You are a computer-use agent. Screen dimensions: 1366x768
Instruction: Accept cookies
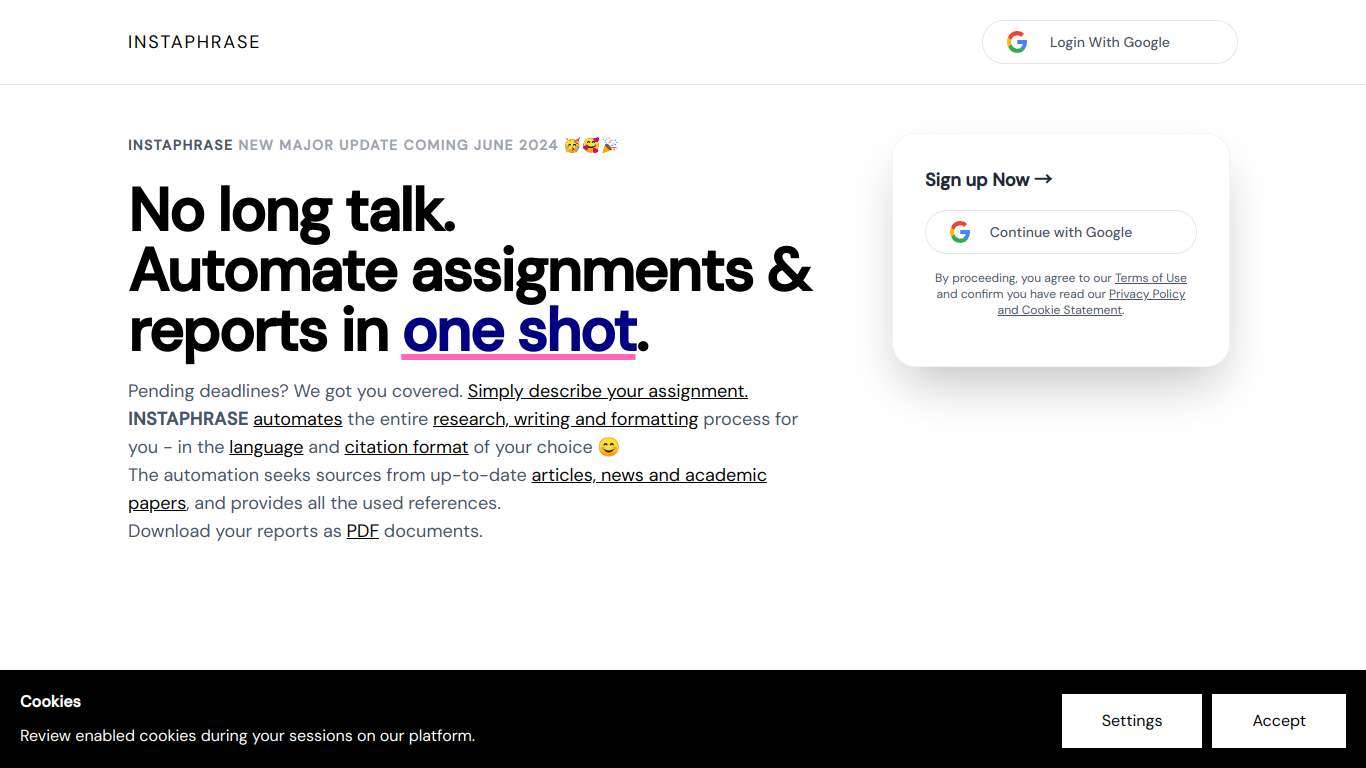tap(1279, 721)
